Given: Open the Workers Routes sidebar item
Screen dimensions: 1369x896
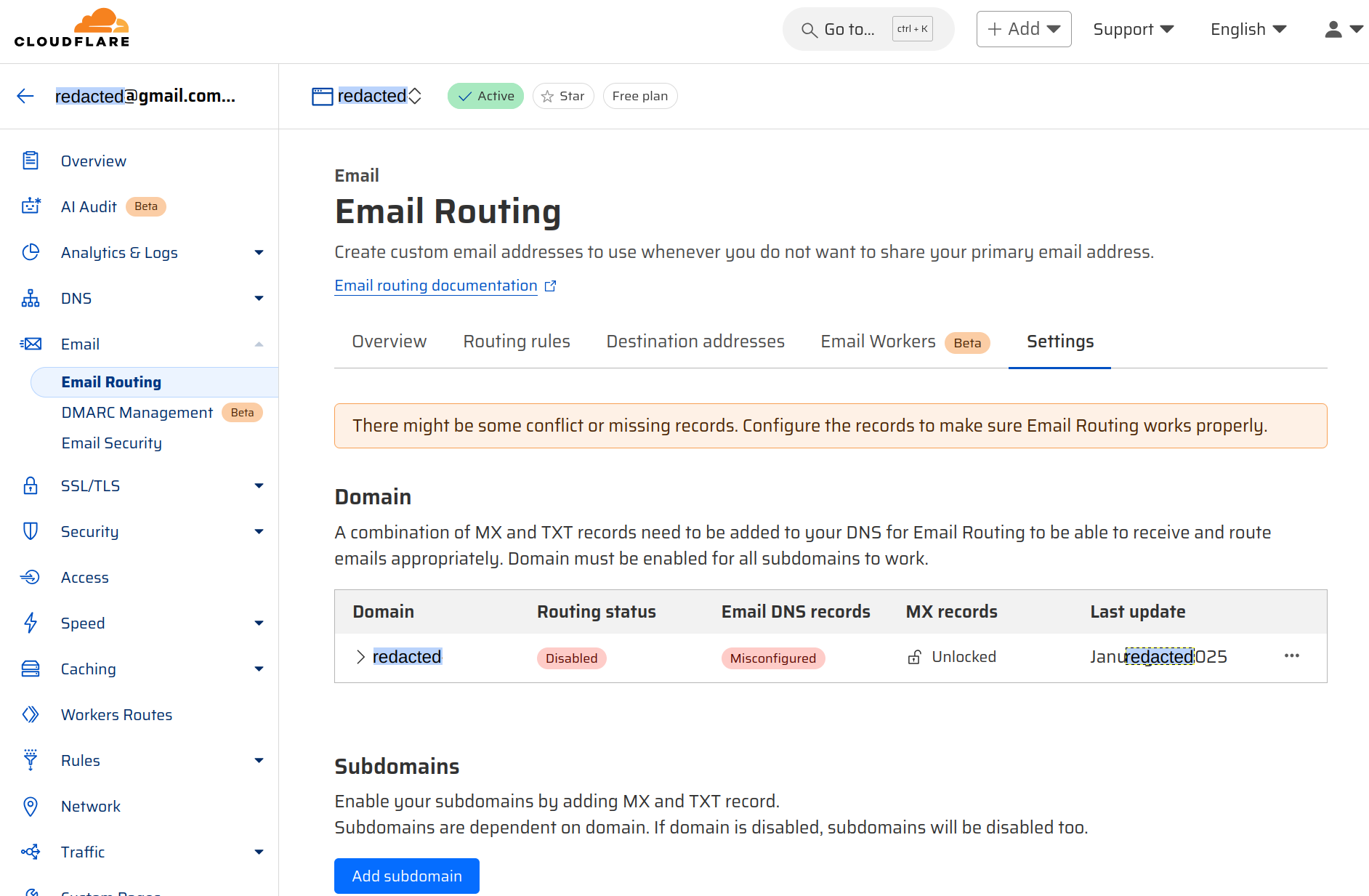Looking at the screenshot, I should (x=116, y=714).
